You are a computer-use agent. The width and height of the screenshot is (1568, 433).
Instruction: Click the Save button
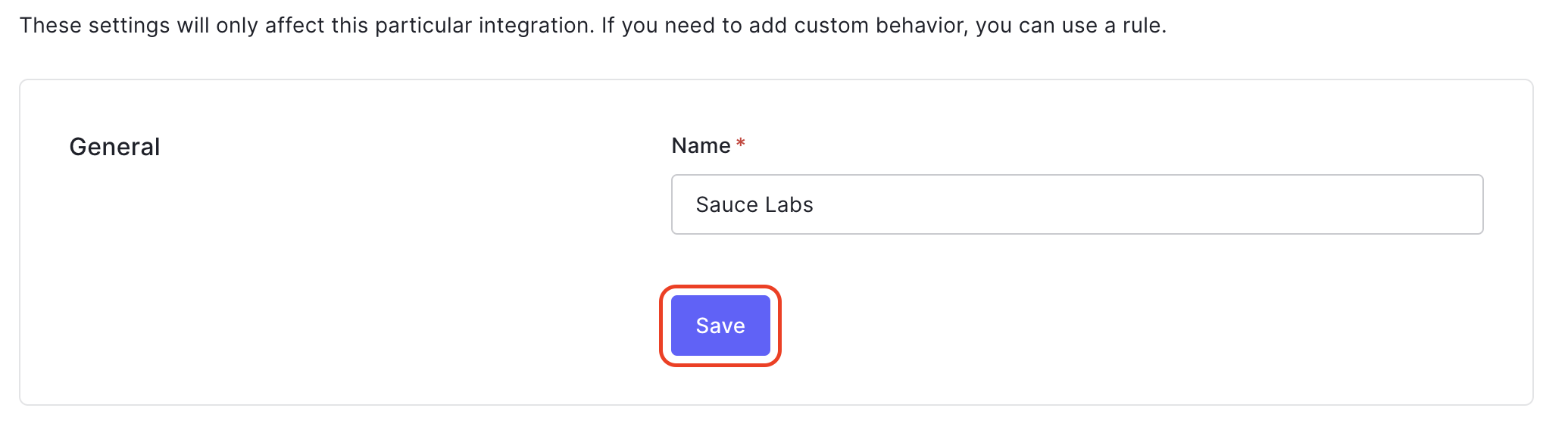click(x=720, y=326)
